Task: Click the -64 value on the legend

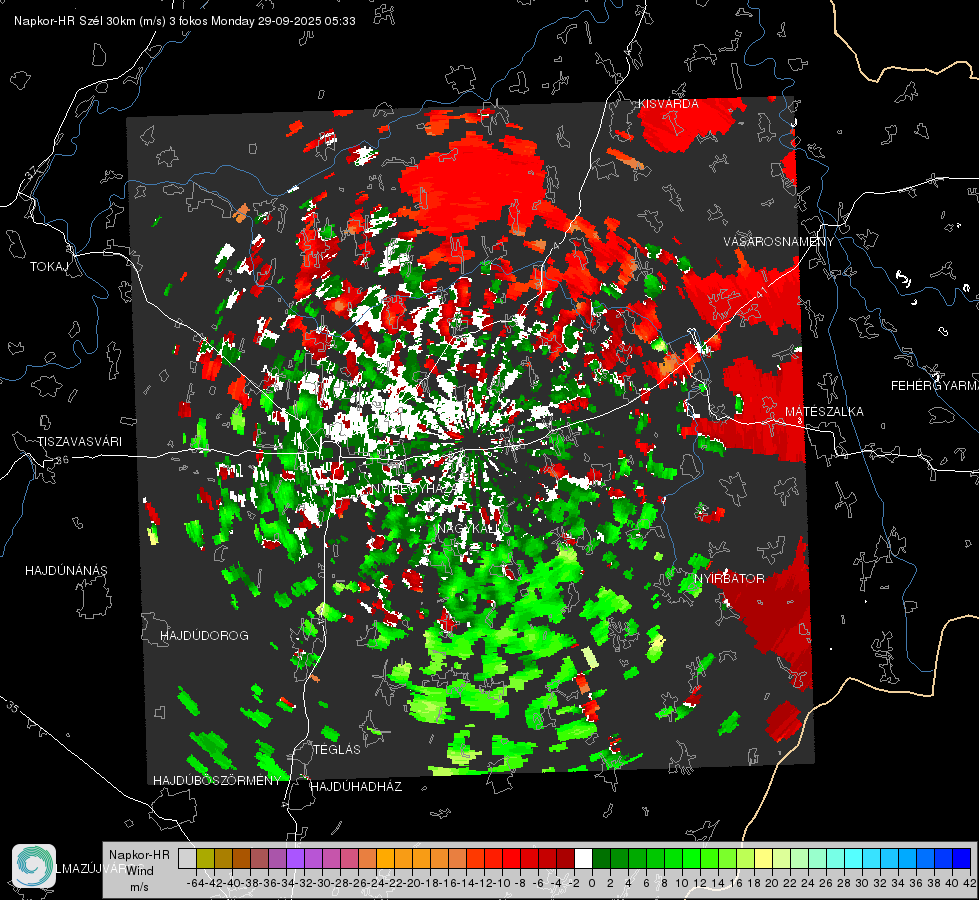Action: (x=195, y=883)
